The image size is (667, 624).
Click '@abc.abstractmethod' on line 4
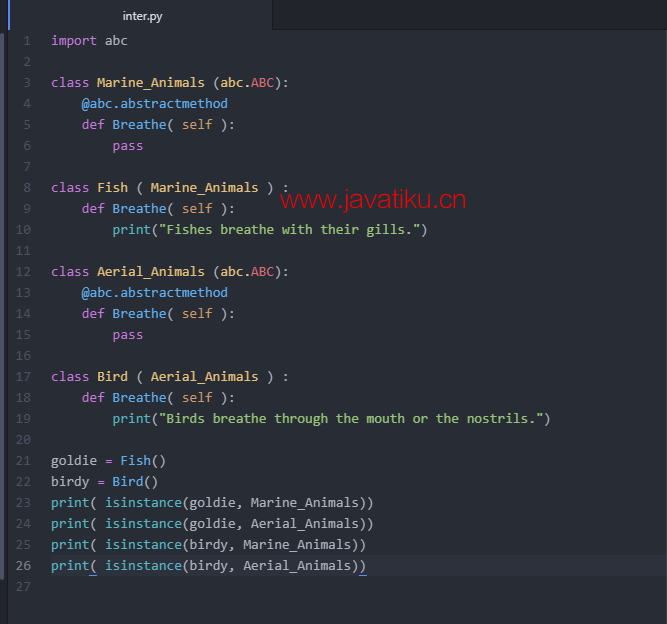[x=154, y=104]
